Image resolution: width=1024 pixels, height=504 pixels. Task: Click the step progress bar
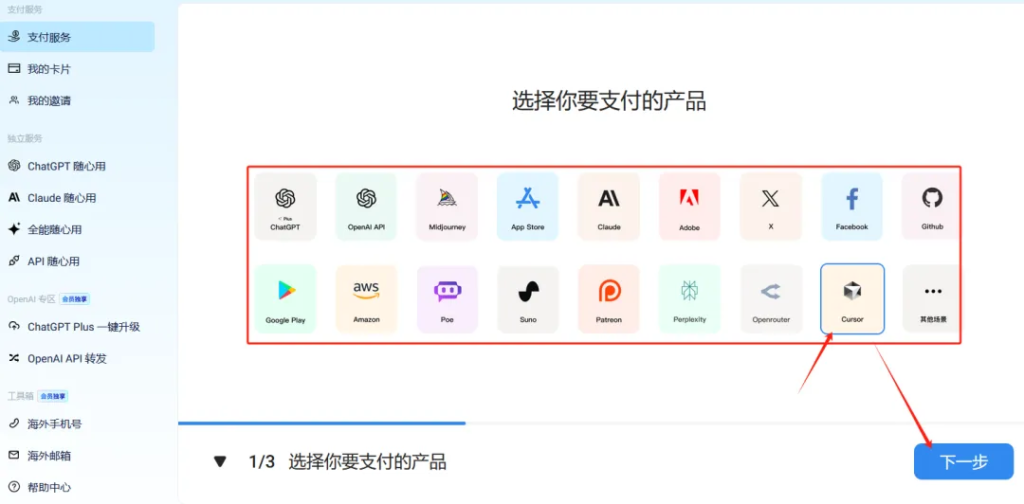click(322, 423)
